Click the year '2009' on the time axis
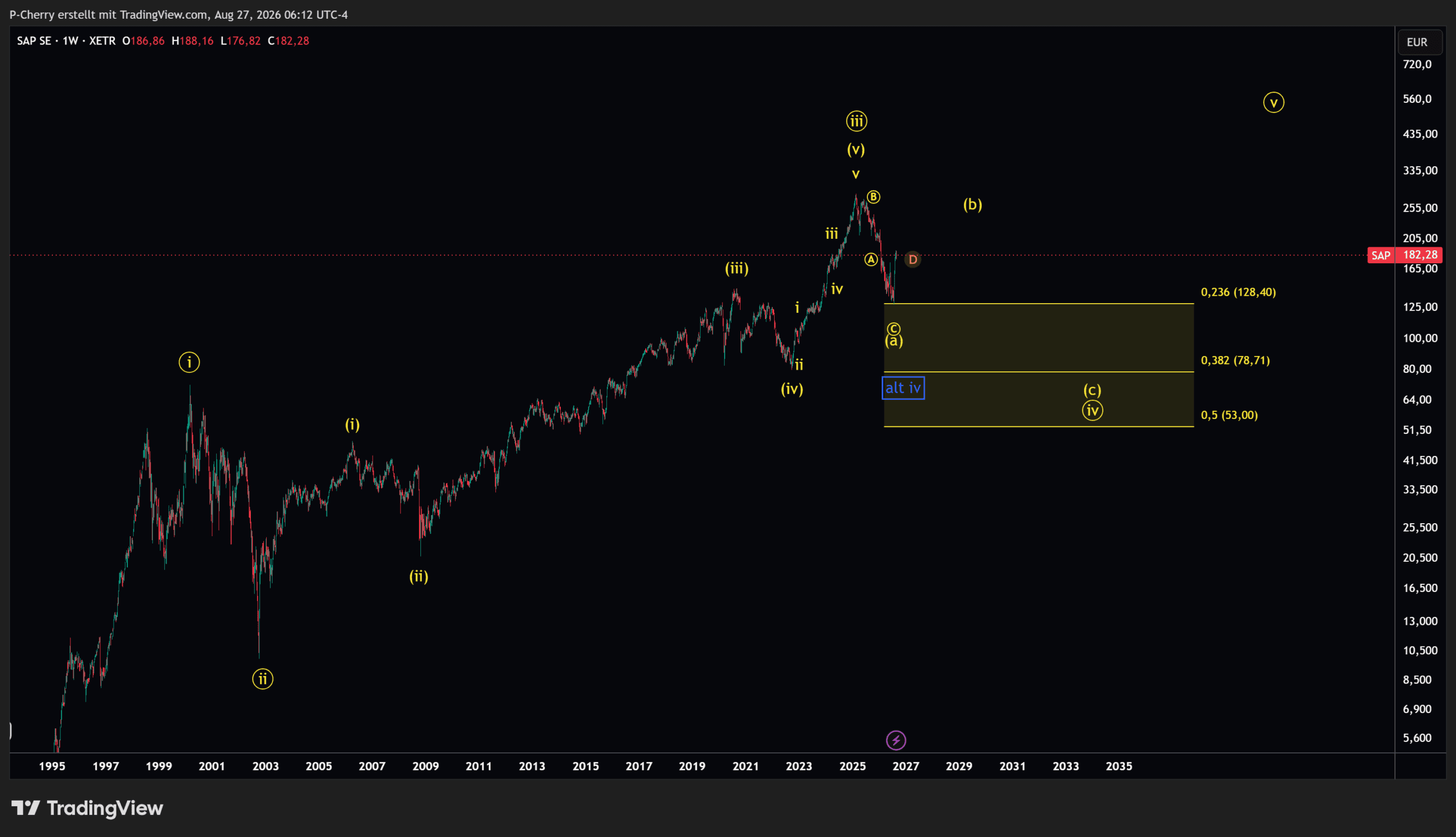1456x837 pixels. coord(425,766)
